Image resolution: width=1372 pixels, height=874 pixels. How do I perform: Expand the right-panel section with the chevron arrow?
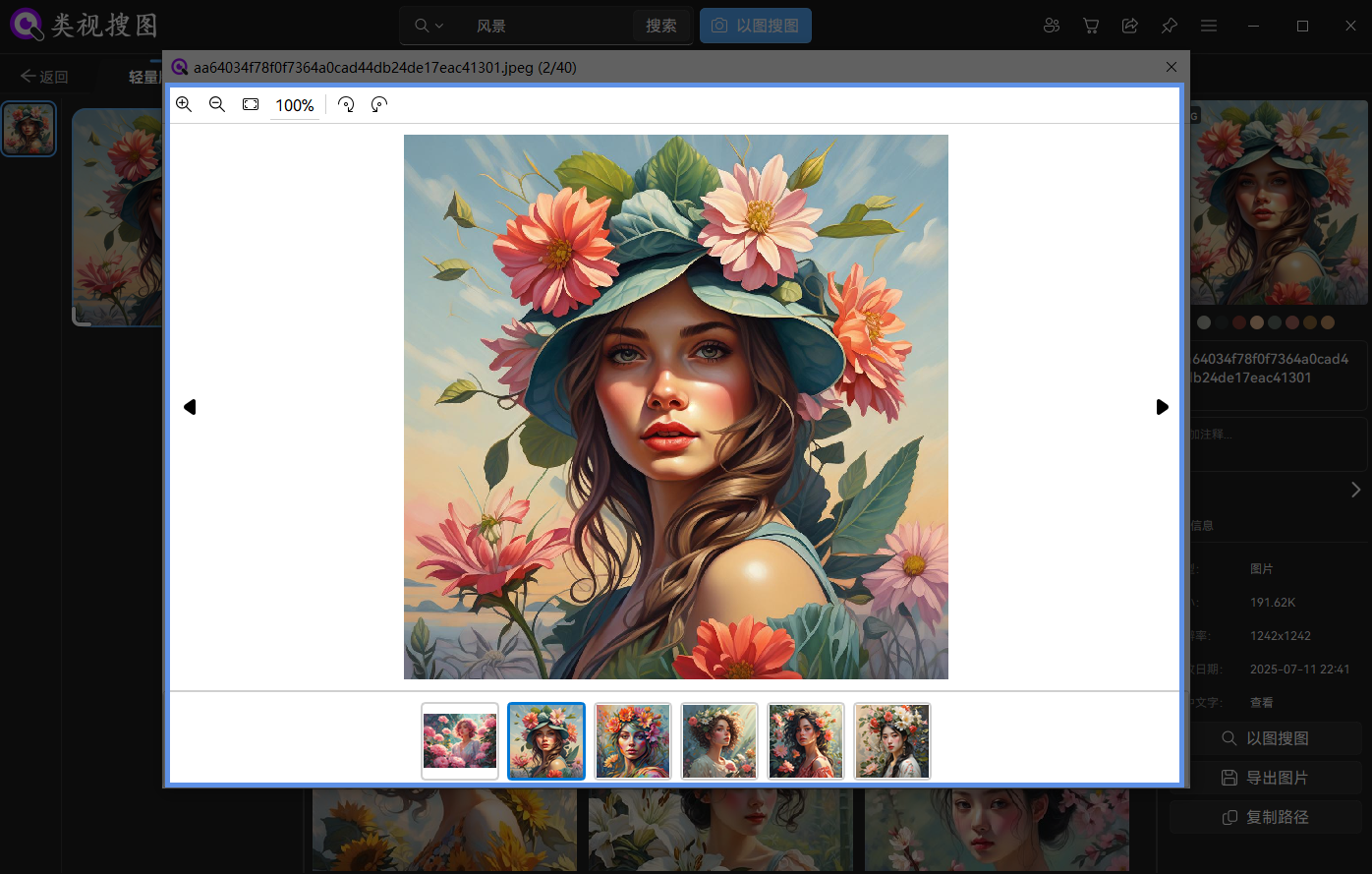[1355, 490]
